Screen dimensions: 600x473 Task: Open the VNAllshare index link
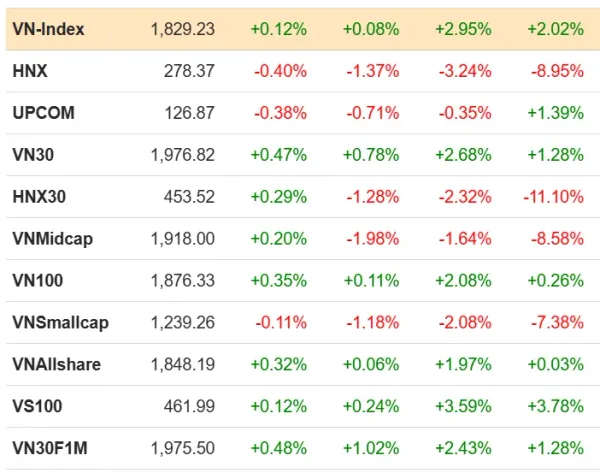tap(57, 364)
